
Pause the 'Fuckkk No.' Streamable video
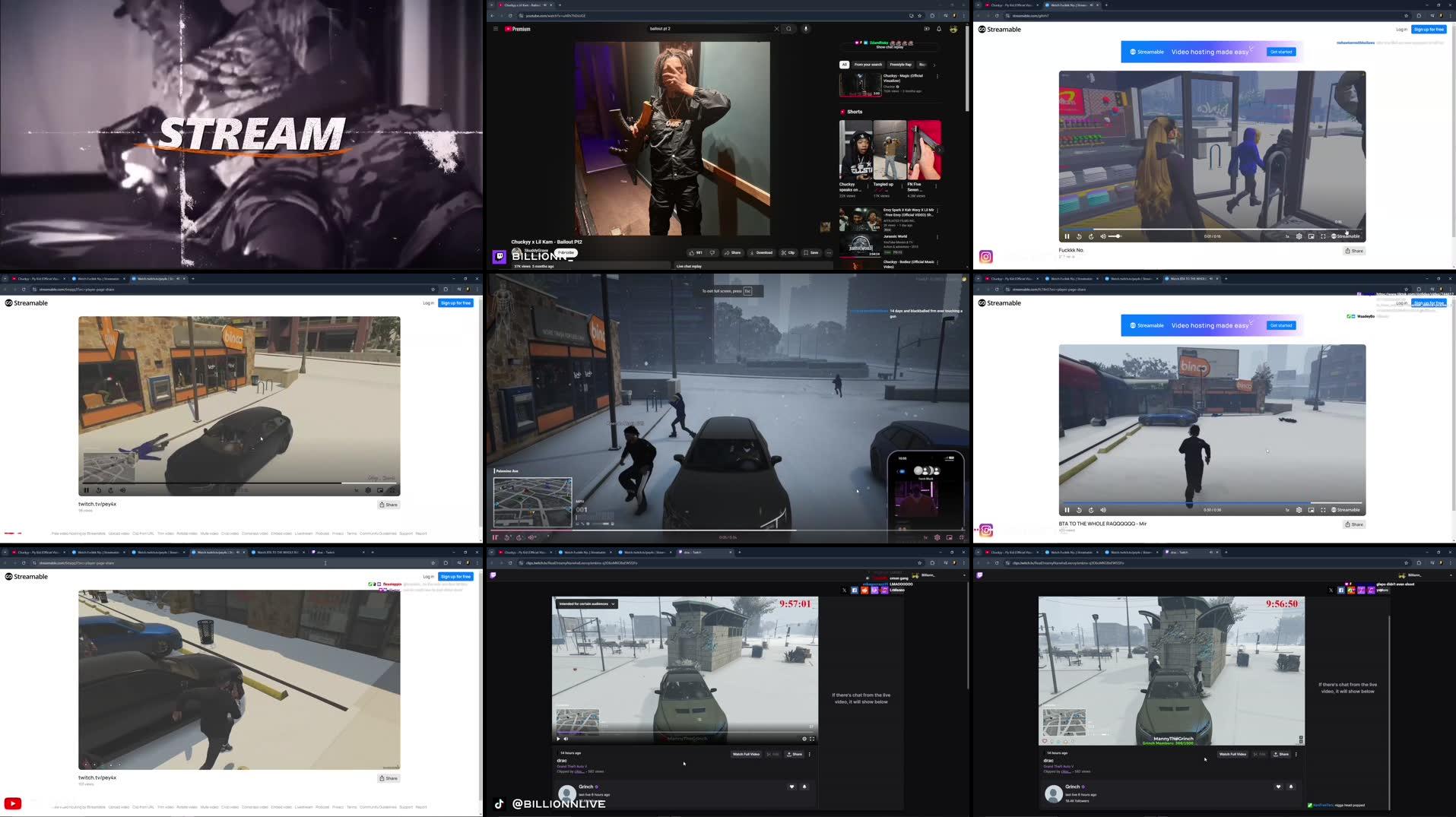coord(1067,236)
